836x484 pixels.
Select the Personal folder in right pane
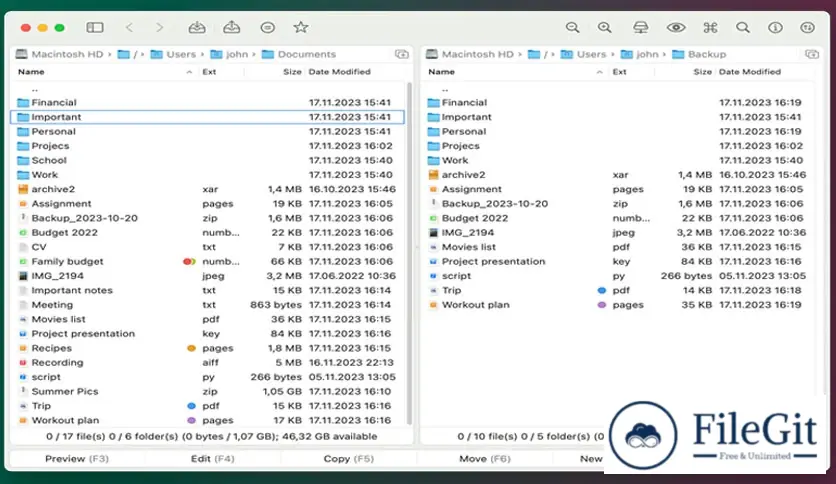pyautogui.click(x=618, y=131)
